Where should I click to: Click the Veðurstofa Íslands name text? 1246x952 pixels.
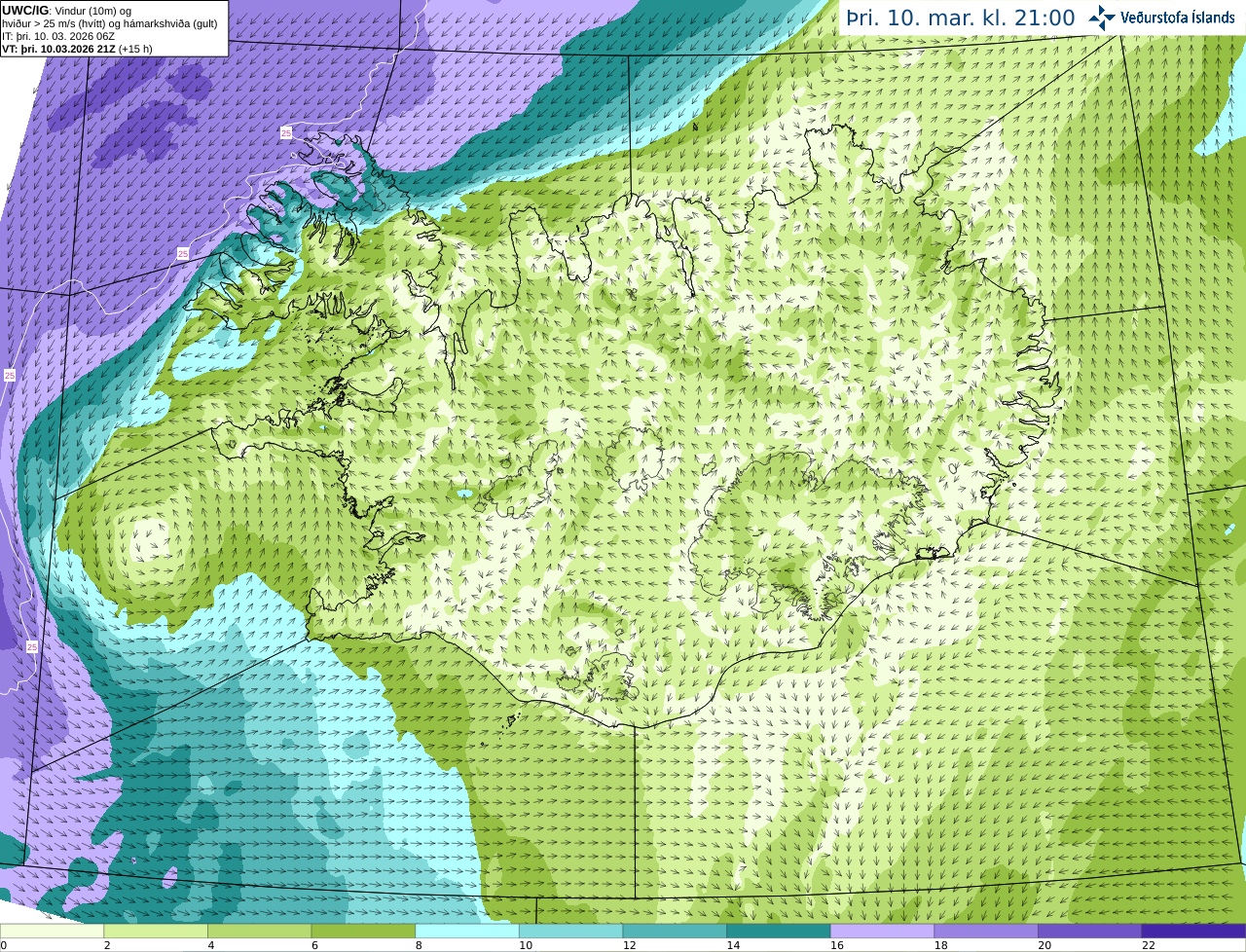coord(1178,18)
